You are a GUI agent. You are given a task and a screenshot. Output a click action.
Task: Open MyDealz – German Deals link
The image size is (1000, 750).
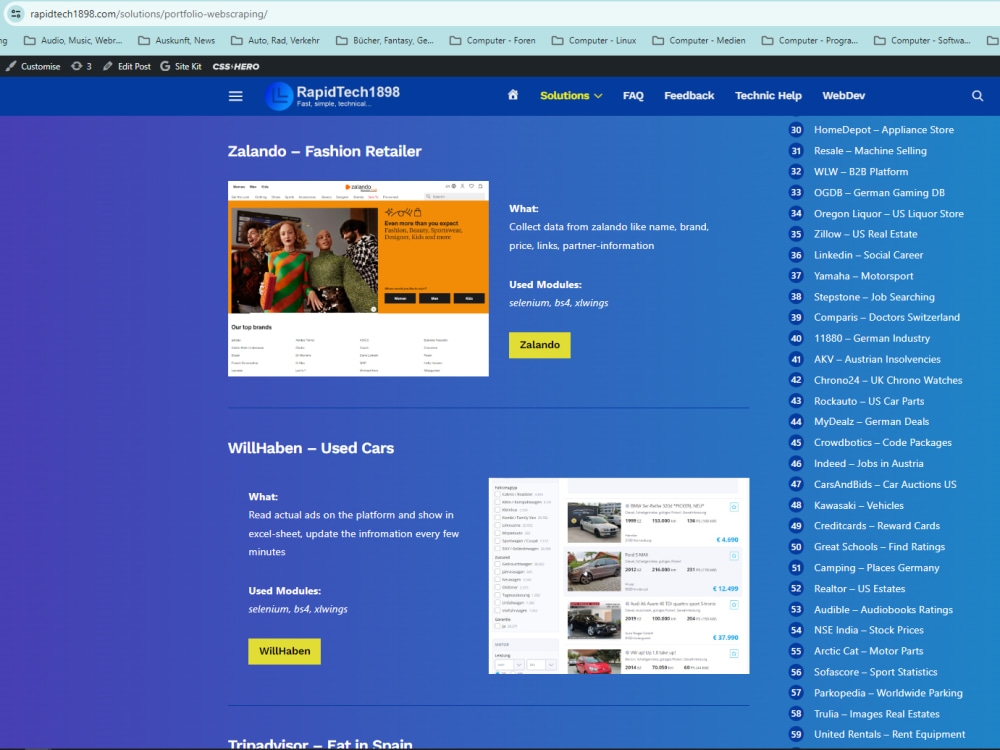[871, 422]
